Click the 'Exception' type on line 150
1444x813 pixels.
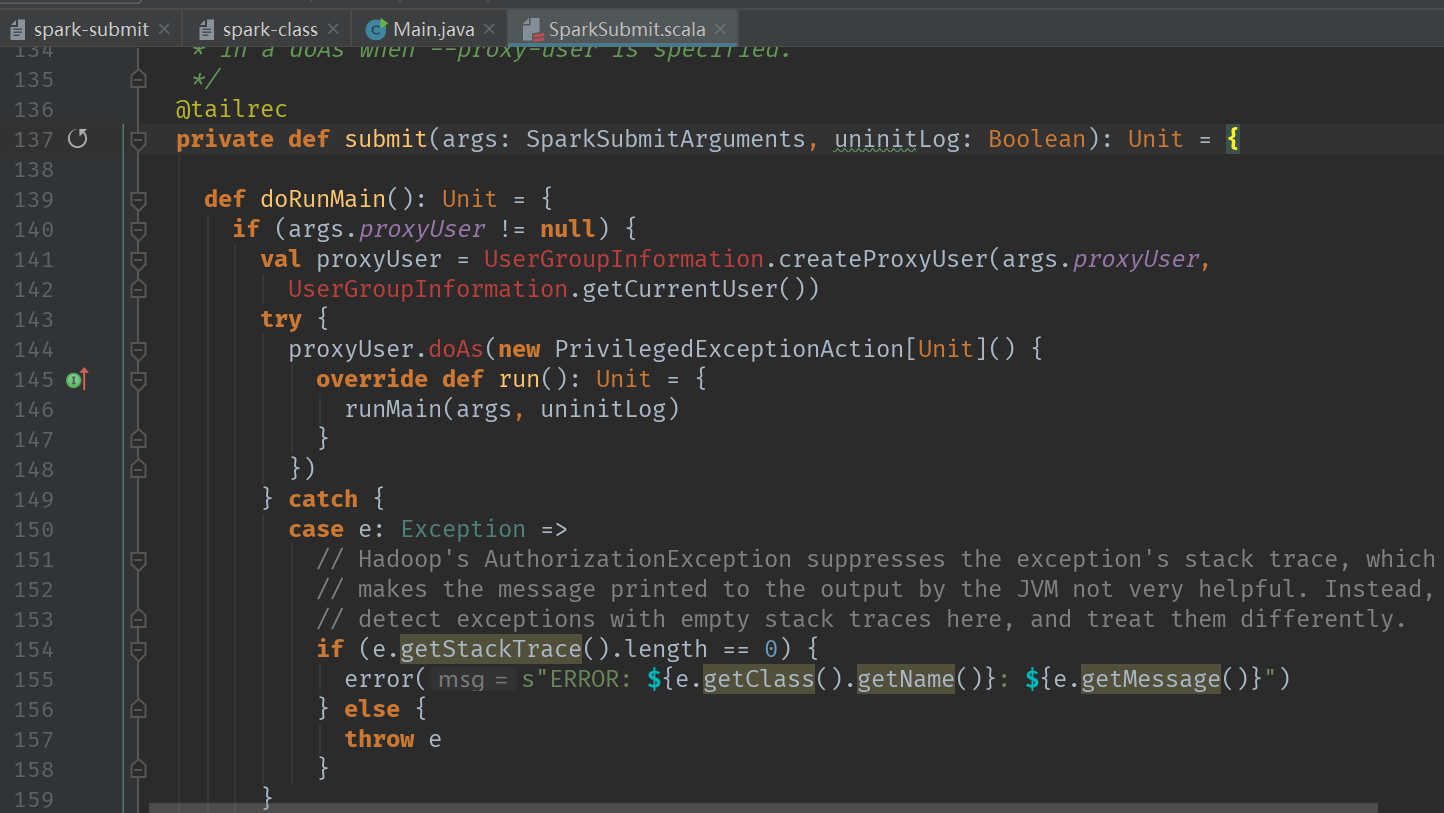tap(463, 529)
